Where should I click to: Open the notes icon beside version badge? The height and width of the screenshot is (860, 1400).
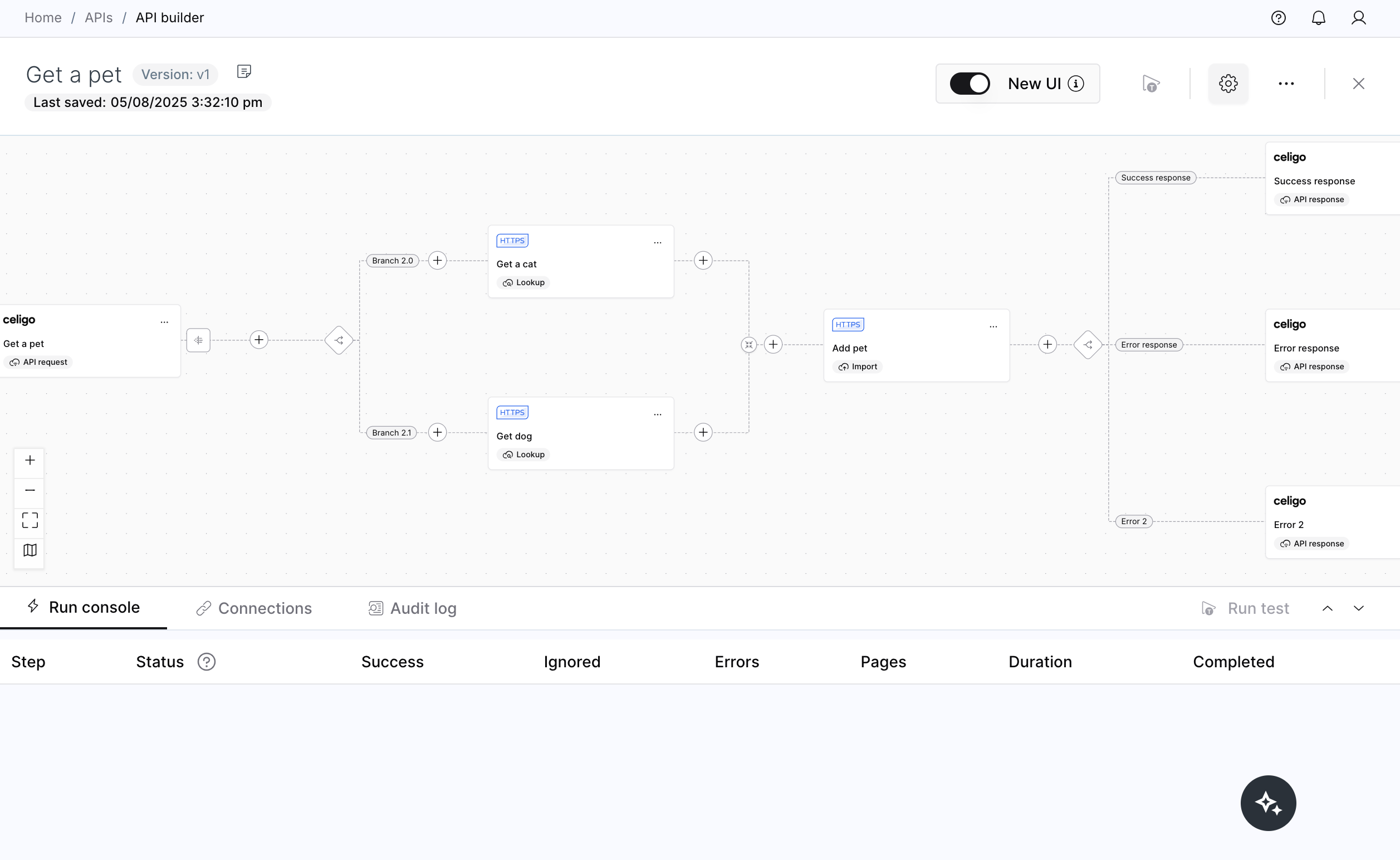244,72
